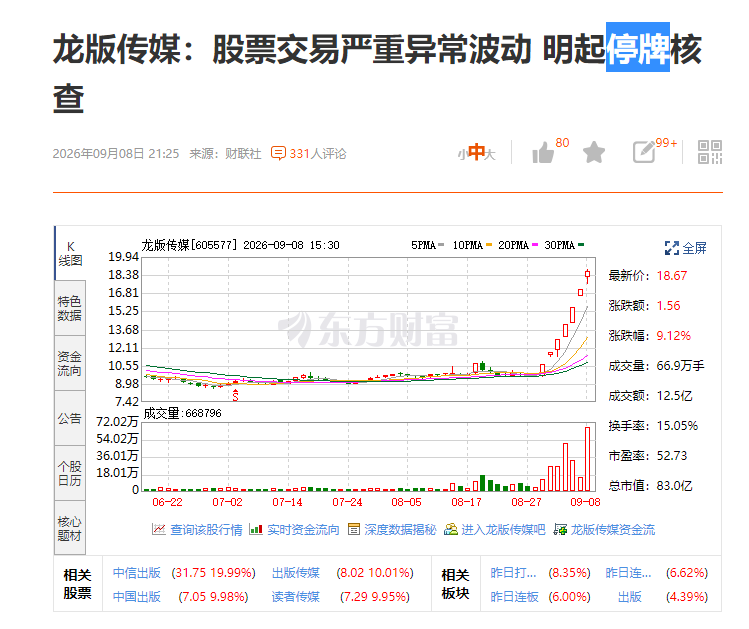749x629 pixels.
Task: Click the bar chart icon before 实时资金流向
Action: click(256, 529)
